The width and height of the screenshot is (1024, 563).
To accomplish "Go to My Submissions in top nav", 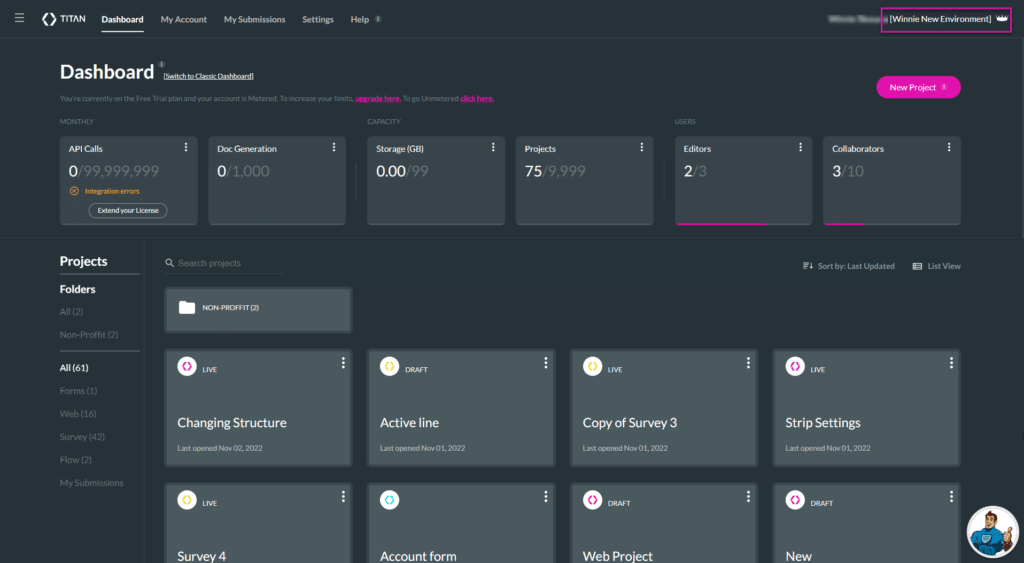I will click(x=254, y=19).
